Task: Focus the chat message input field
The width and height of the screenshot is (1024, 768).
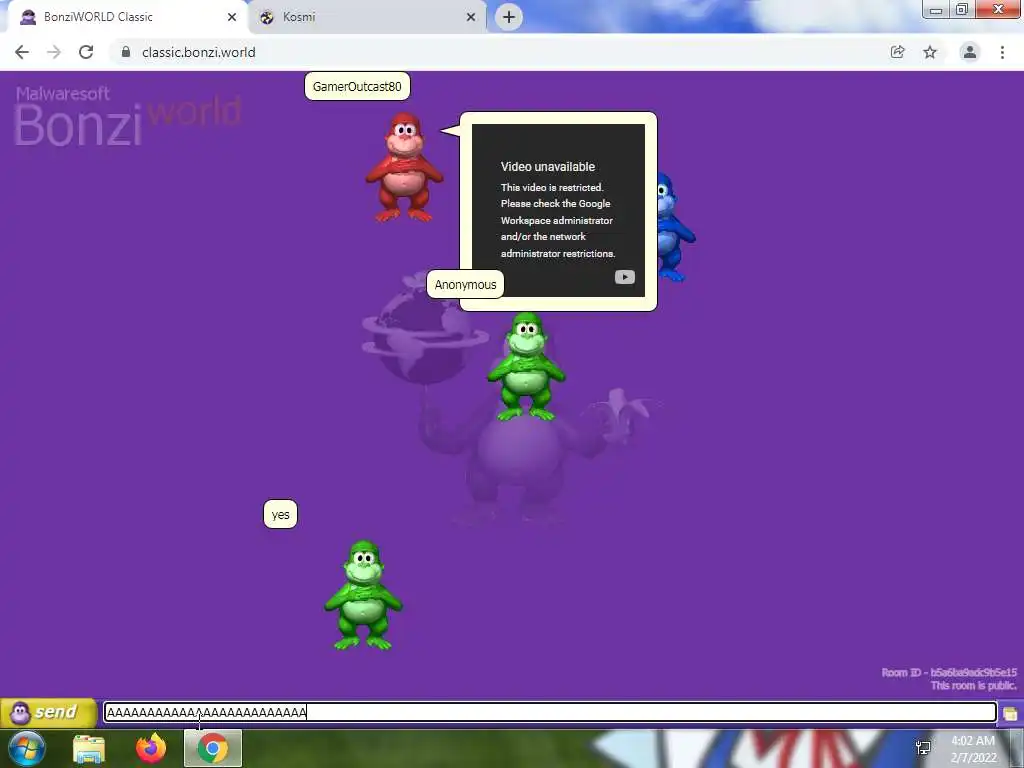Action: click(551, 712)
